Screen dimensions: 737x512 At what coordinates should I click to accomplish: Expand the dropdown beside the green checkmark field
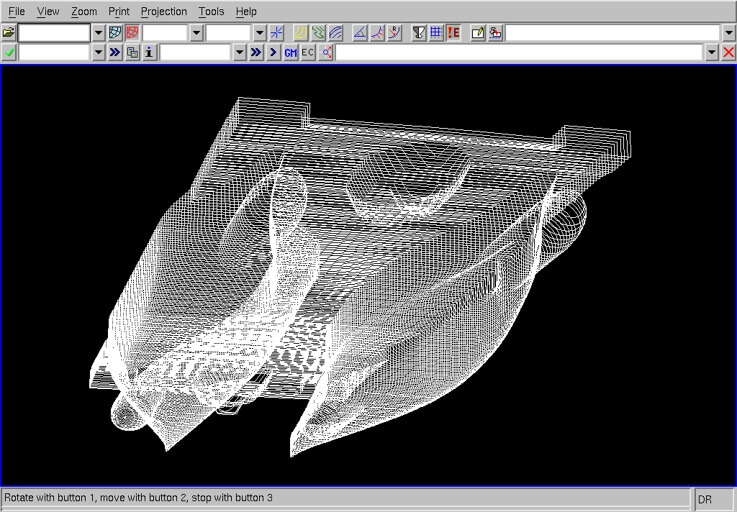pyautogui.click(x=98, y=52)
